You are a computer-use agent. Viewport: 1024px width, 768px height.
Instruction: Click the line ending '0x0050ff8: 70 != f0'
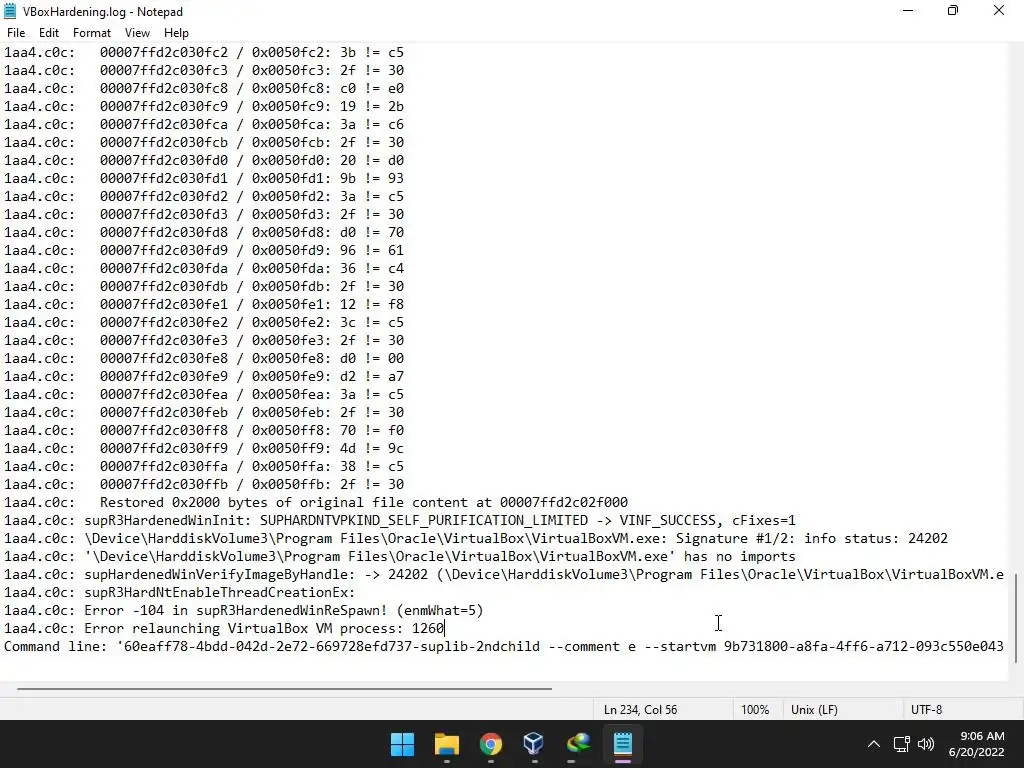(204, 430)
